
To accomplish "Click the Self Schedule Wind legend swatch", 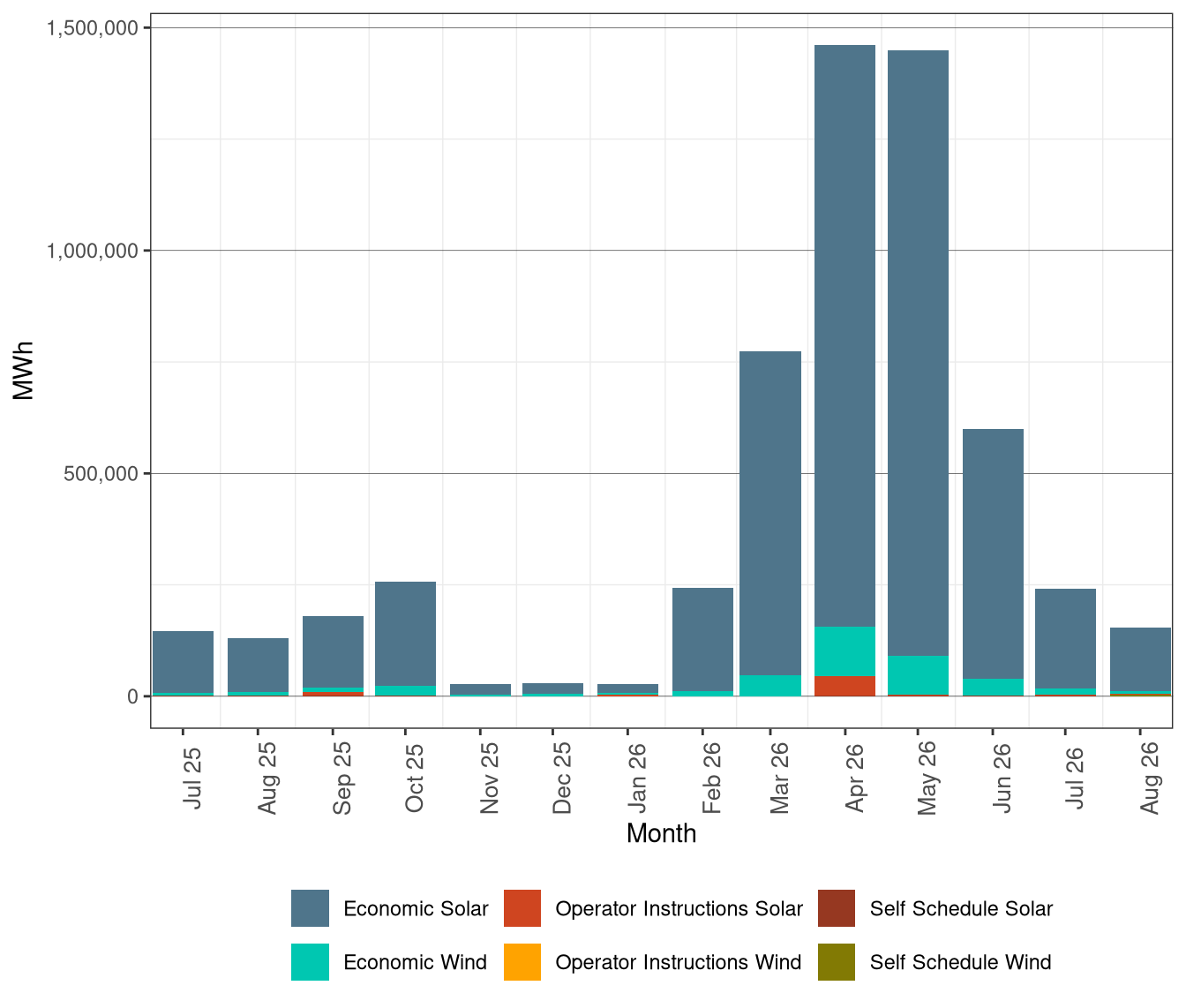I will [837, 962].
